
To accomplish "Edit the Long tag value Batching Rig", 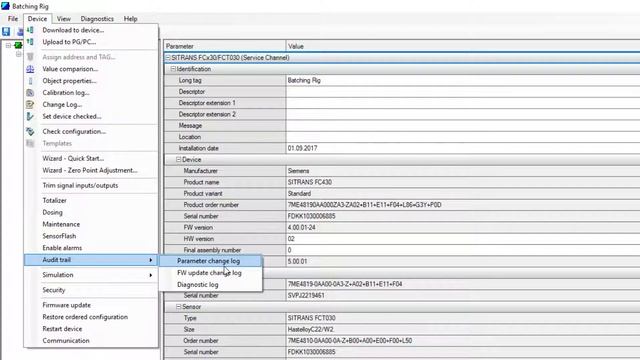I will 463,80.
